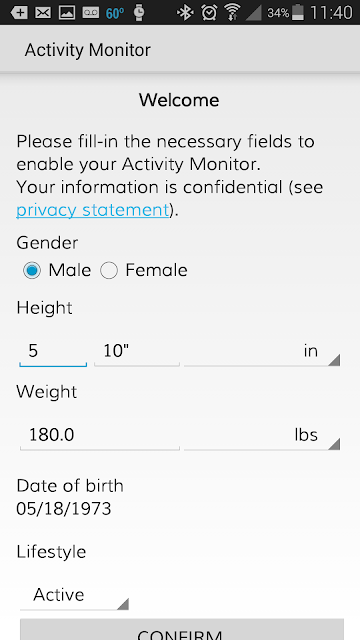Viewport: 360px width, 640px height.
Task: Tap the 60° weather notification
Action: (115, 13)
